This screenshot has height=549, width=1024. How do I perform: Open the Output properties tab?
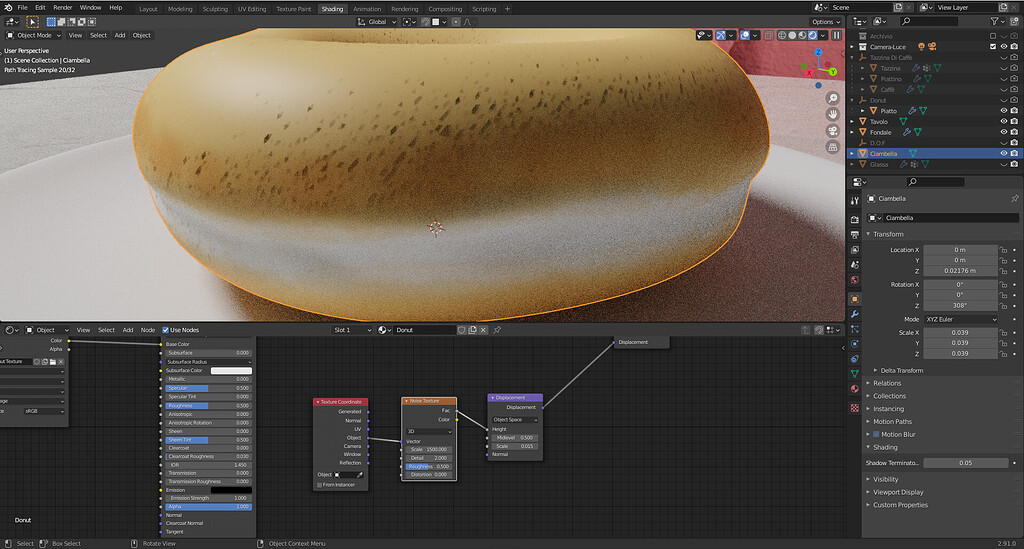point(854,234)
